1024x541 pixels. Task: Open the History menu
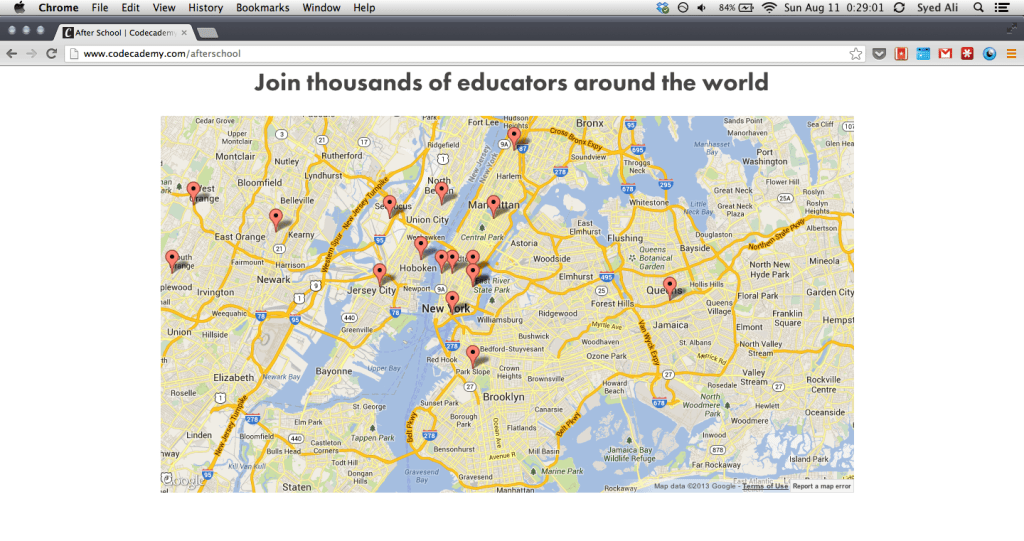click(205, 8)
